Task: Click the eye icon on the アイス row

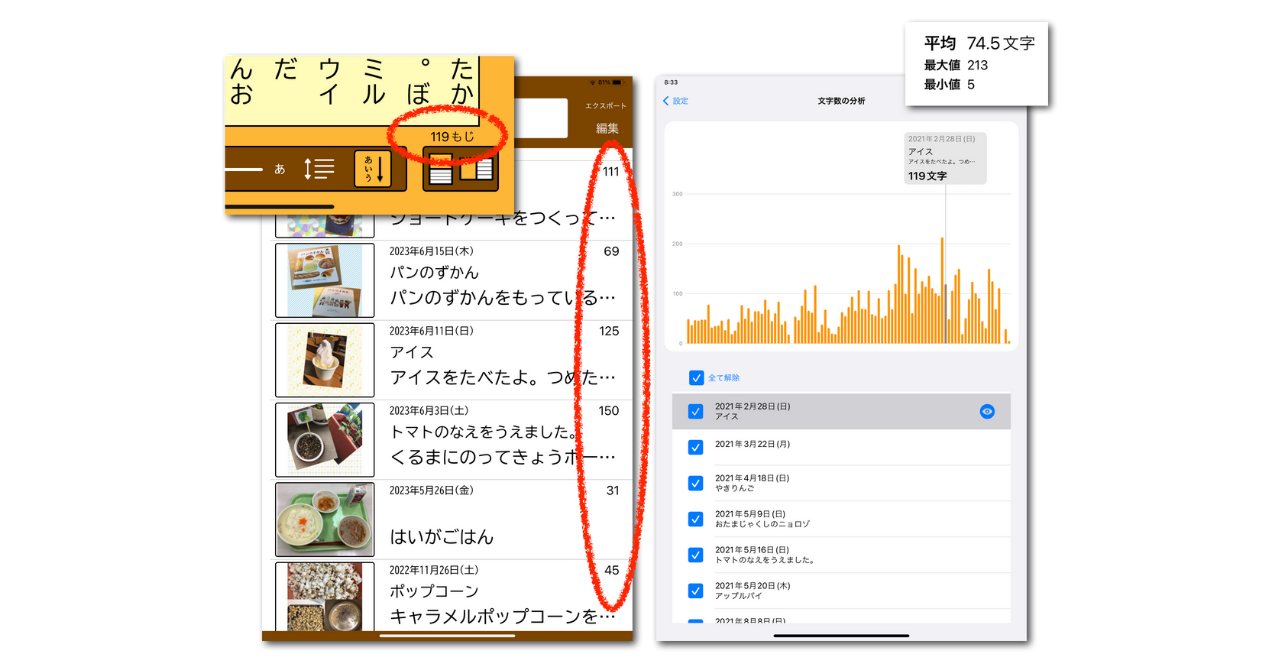Action: click(987, 411)
